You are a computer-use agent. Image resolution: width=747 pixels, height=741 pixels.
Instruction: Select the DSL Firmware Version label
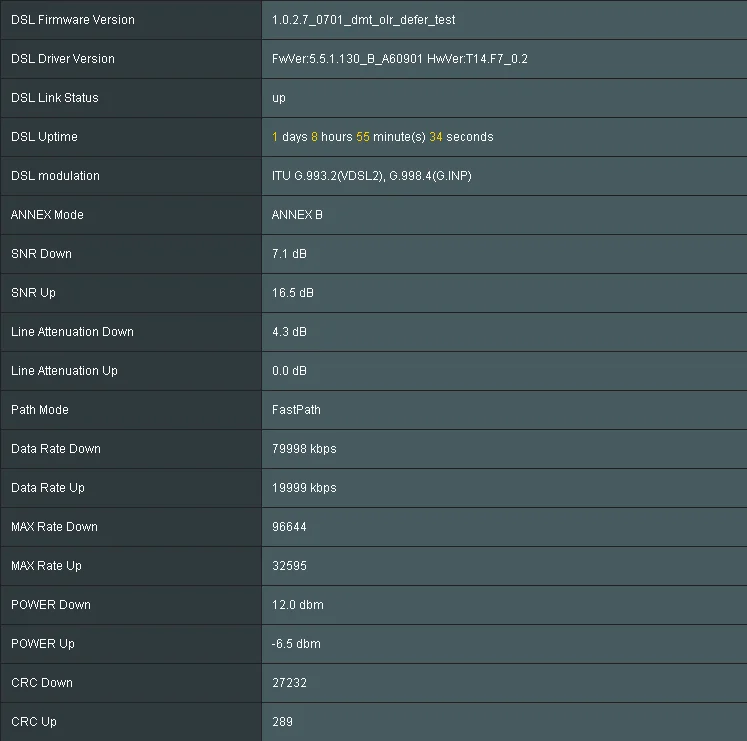point(73,20)
